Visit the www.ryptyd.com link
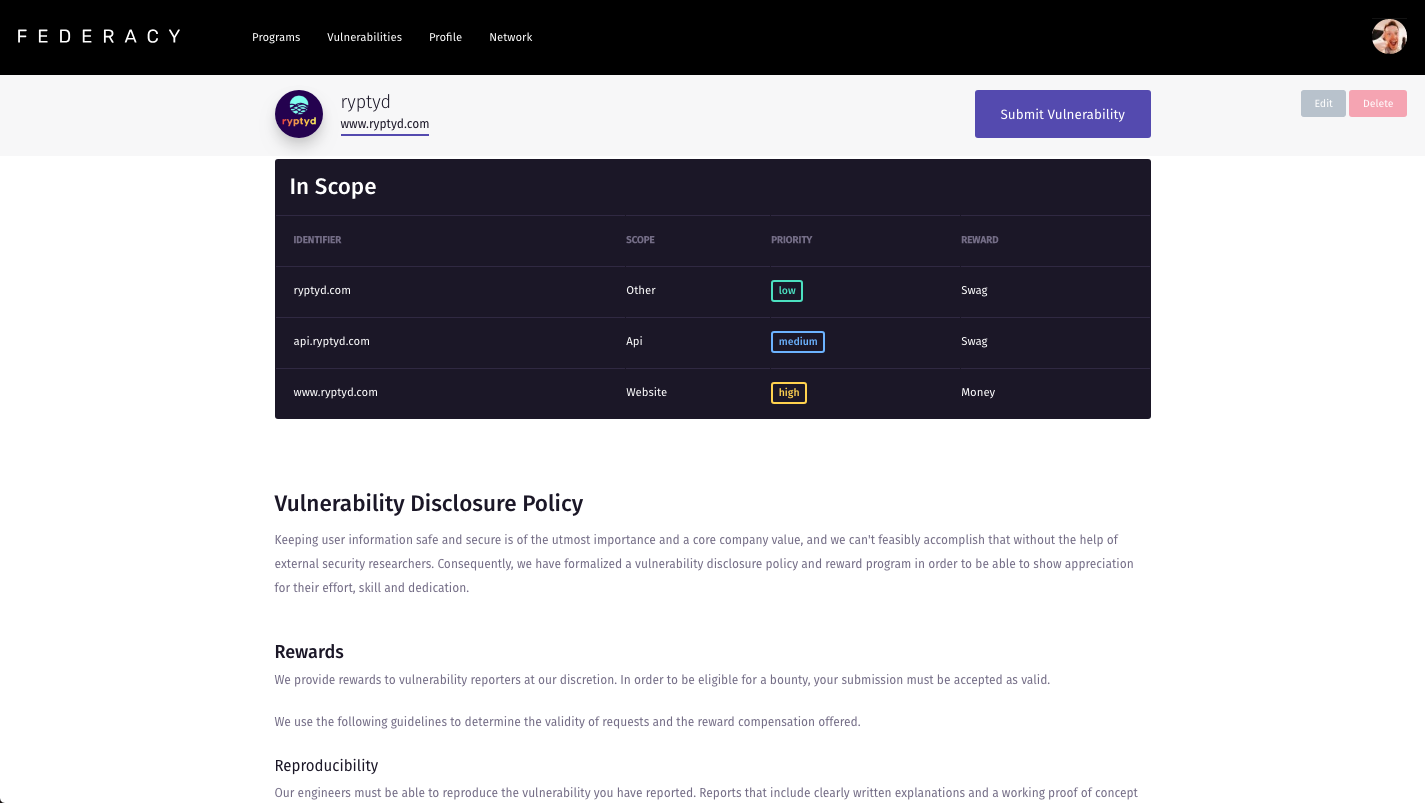 (385, 124)
